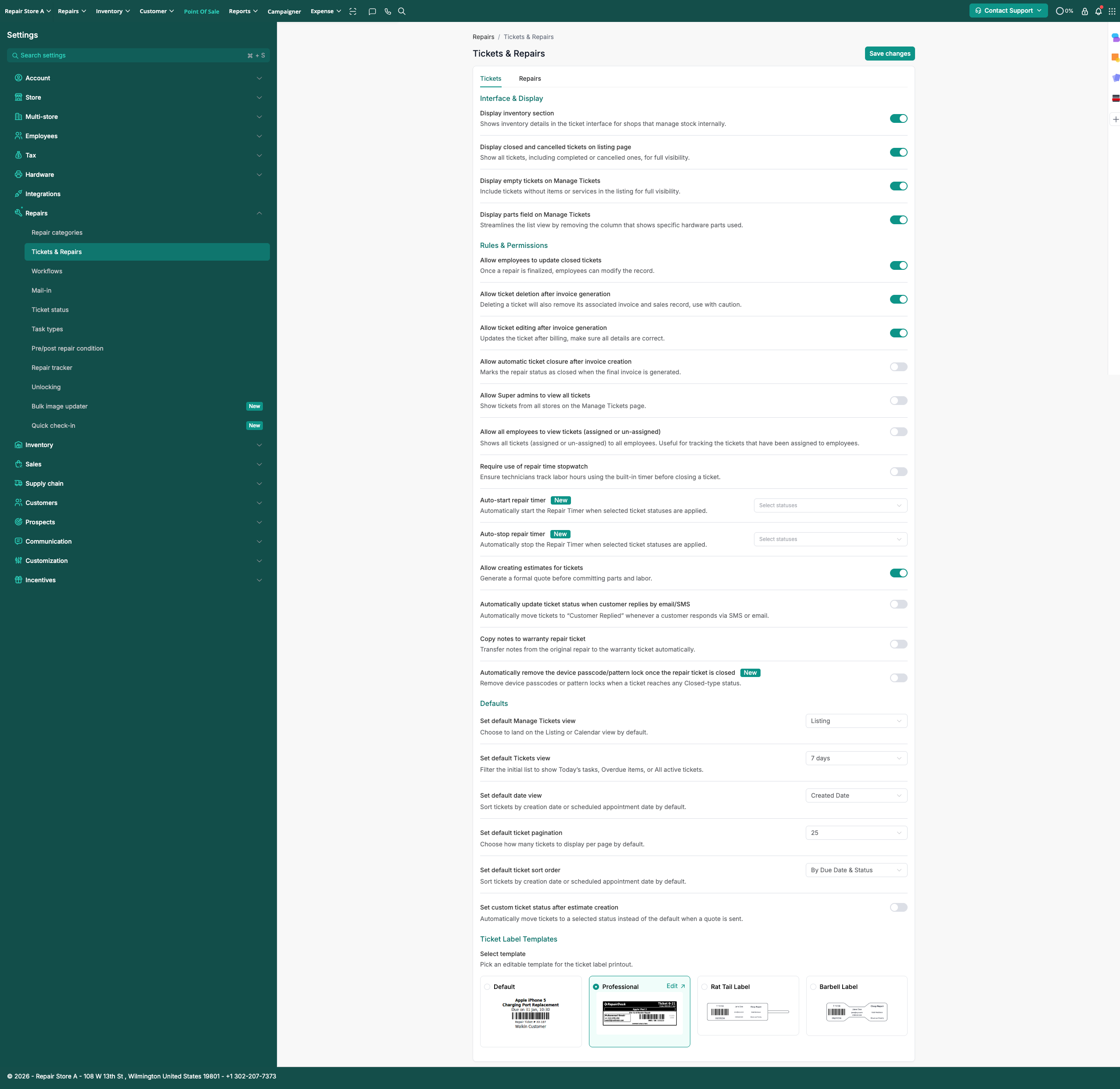Select the Rat Tail Label template radio
The width and height of the screenshot is (1120, 1089).
pos(704,987)
